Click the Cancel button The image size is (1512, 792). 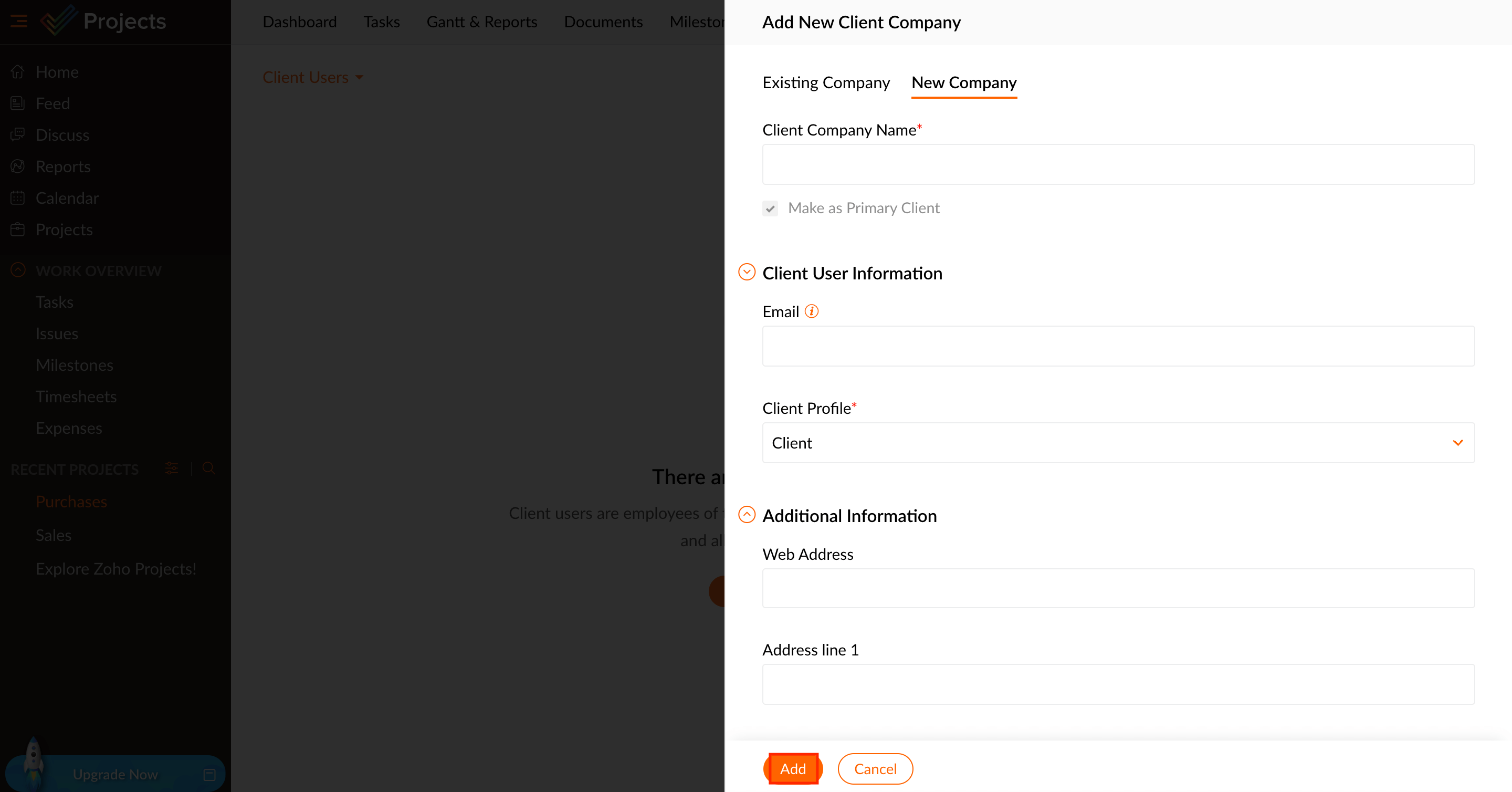click(875, 768)
